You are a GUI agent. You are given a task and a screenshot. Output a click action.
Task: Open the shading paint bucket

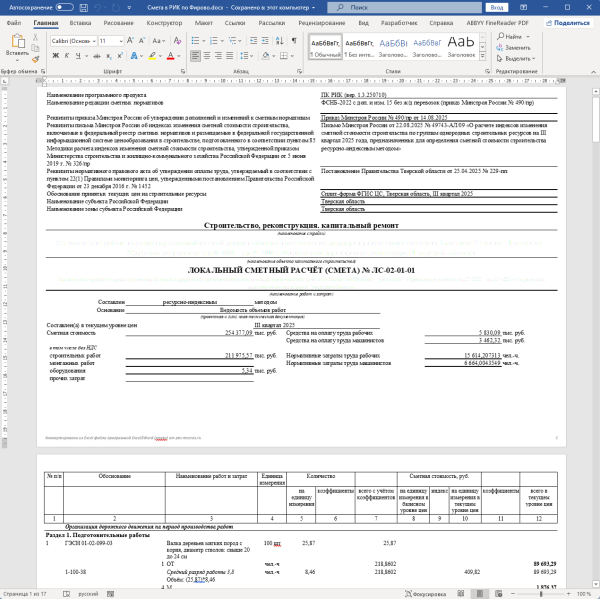266,56
